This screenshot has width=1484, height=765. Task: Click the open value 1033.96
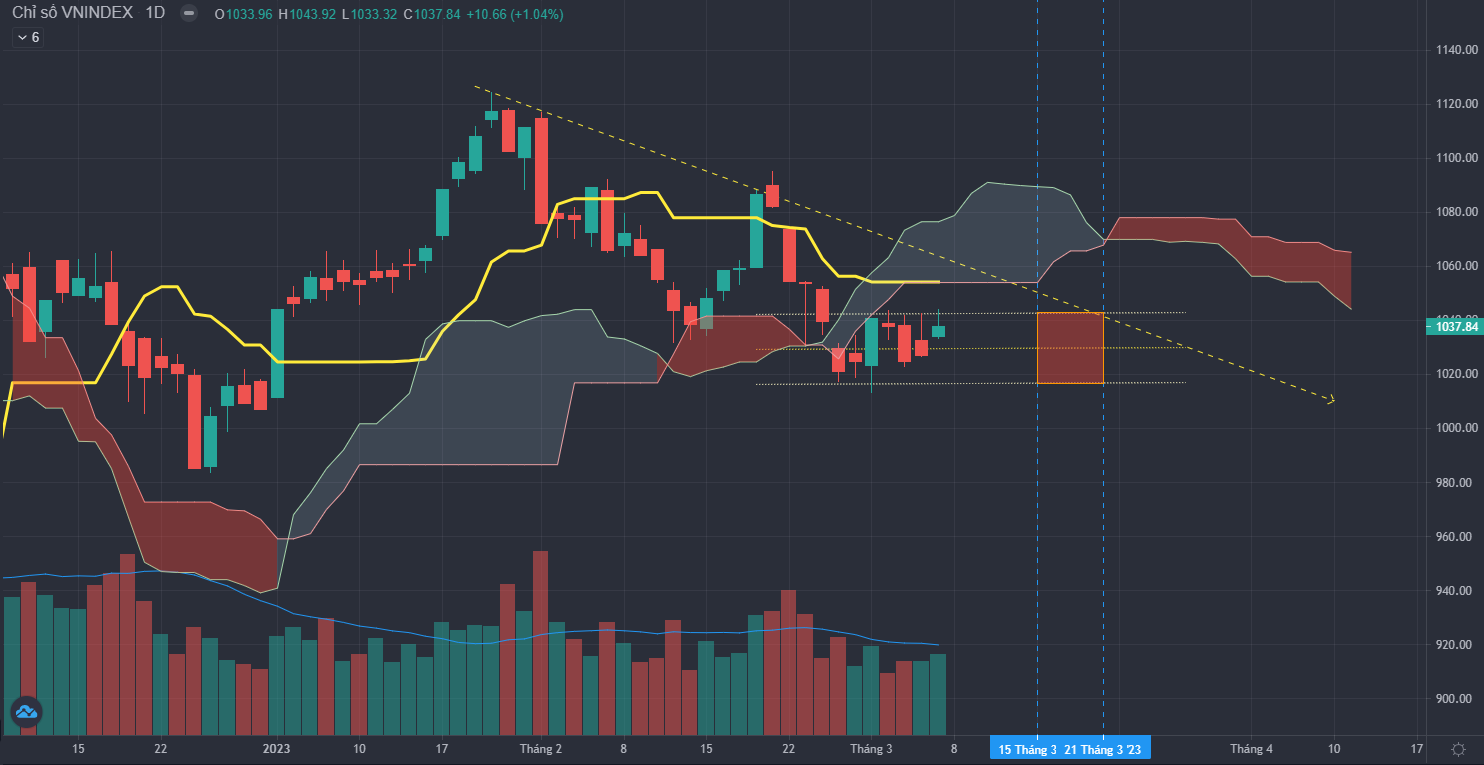[x=250, y=15]
